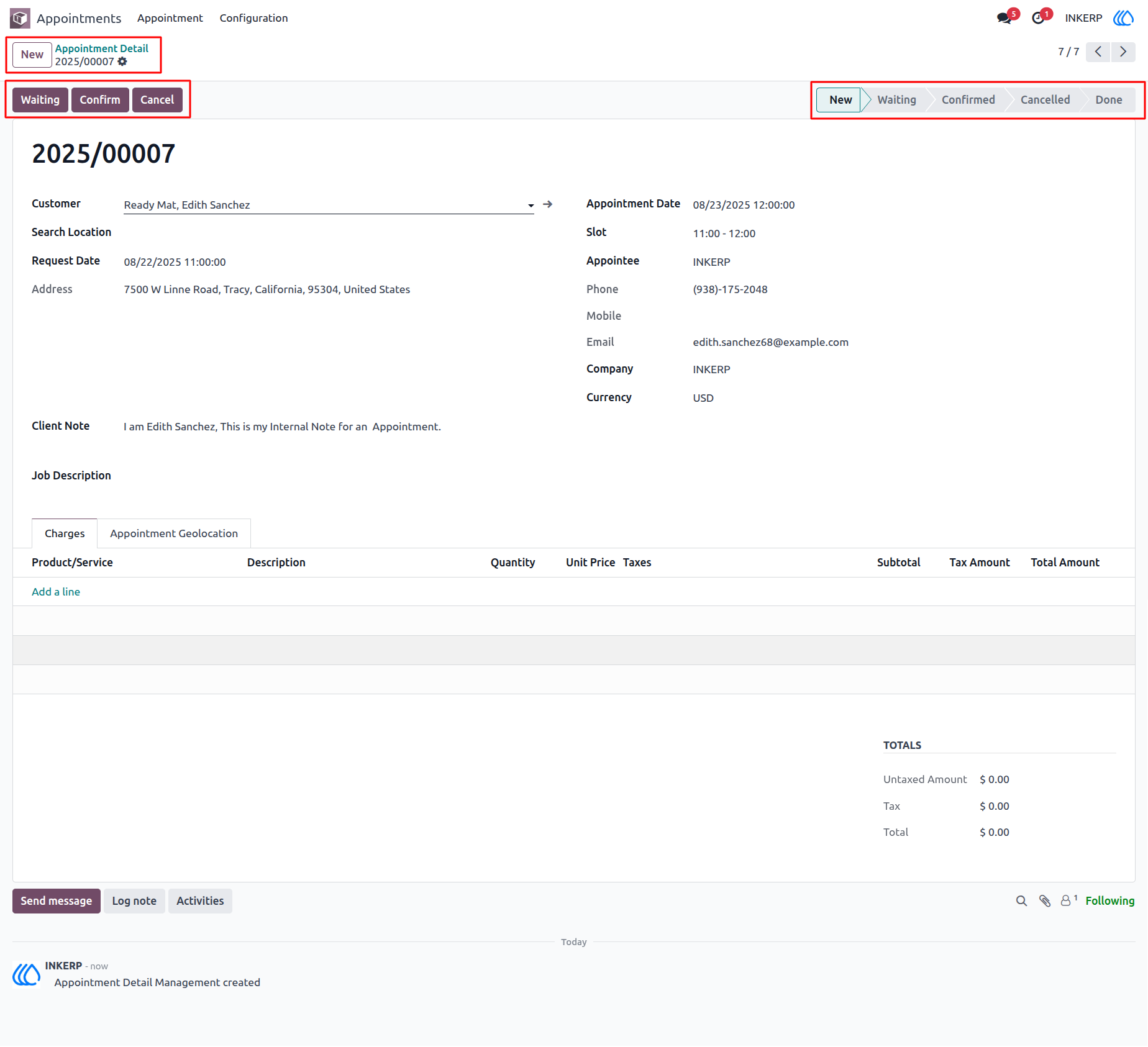Screen dimensions: 1148x1047
Task: Select the Confirmed status stage
Action: pyautogui.click(x=968, y=100)
